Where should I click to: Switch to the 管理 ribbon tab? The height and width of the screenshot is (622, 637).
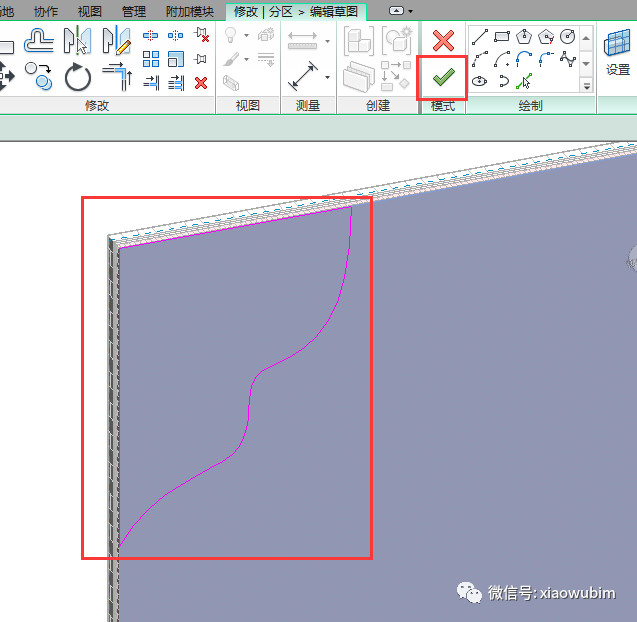pos(134,11)
